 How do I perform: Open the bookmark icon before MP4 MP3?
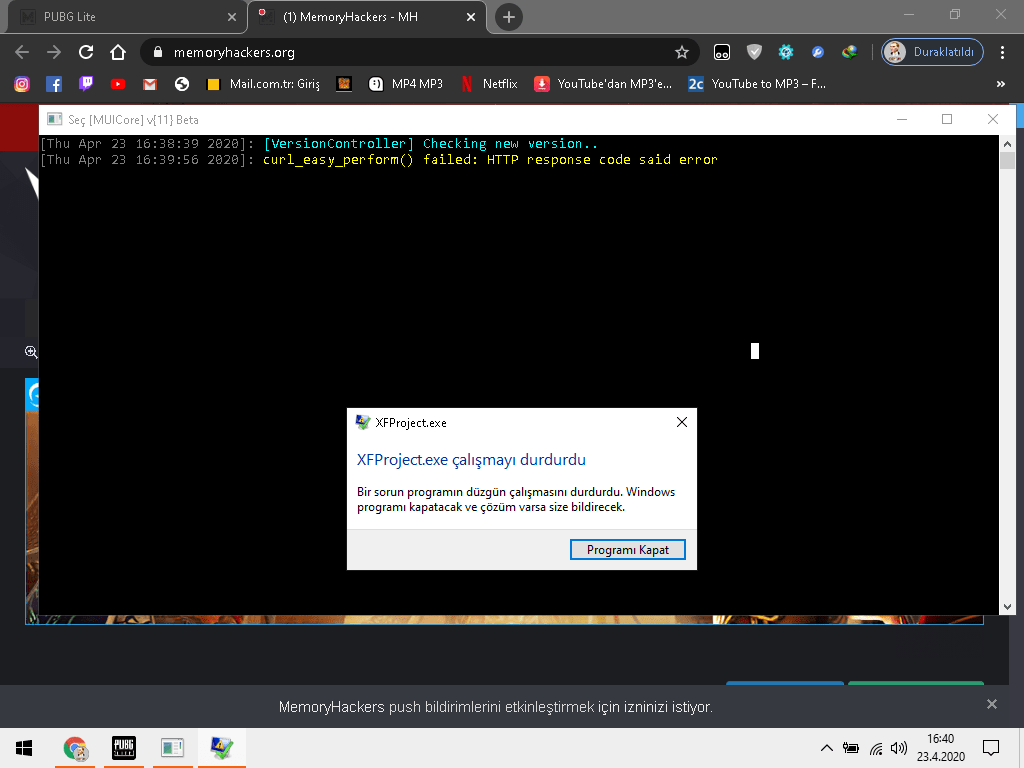(344, 84)
